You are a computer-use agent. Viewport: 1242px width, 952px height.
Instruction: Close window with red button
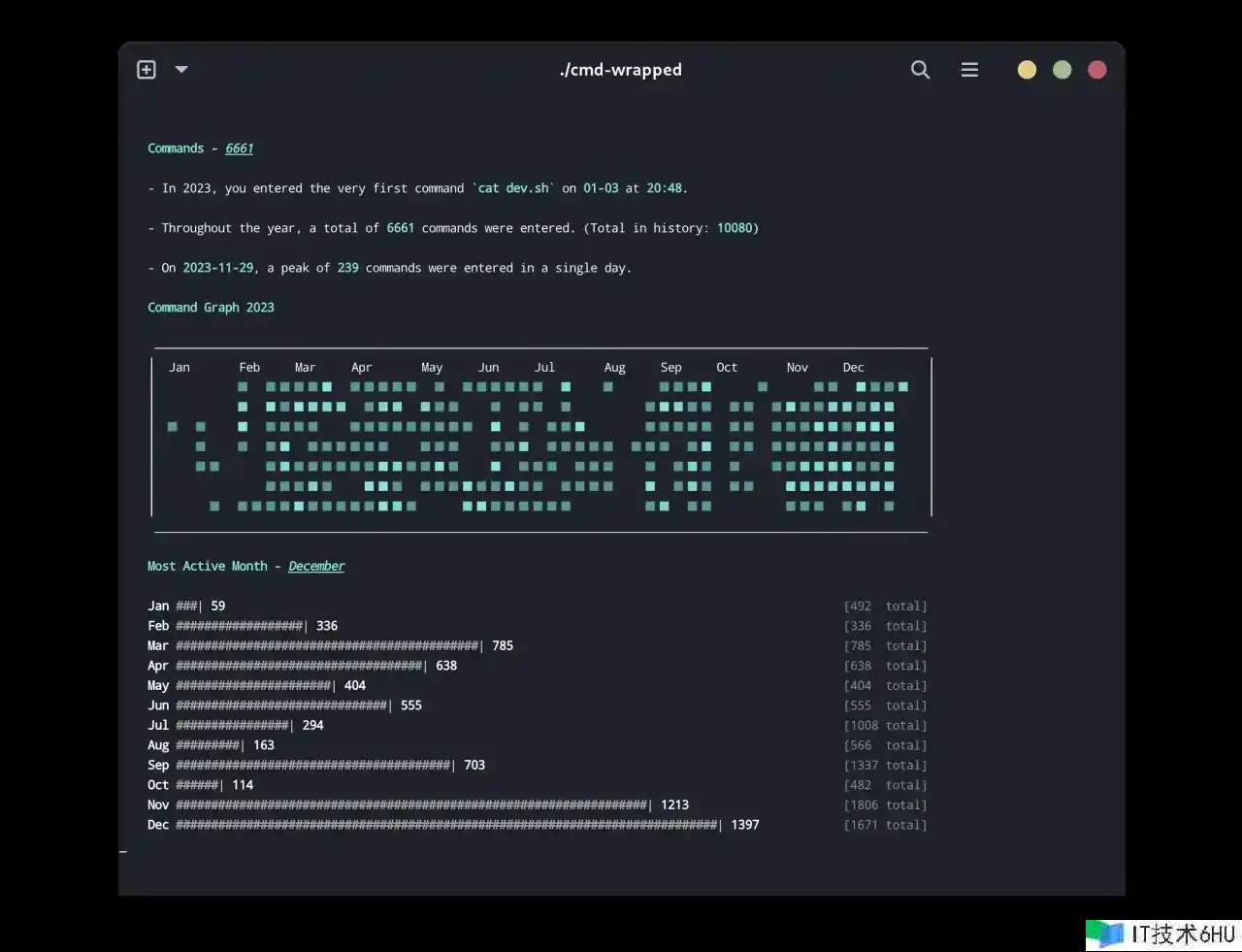(1096, 70)
